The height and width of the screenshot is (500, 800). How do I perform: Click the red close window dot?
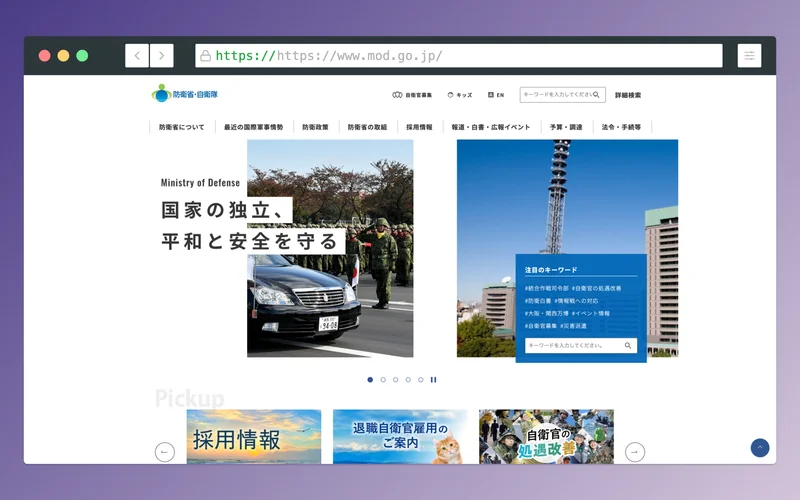click(x=44, y=56)
